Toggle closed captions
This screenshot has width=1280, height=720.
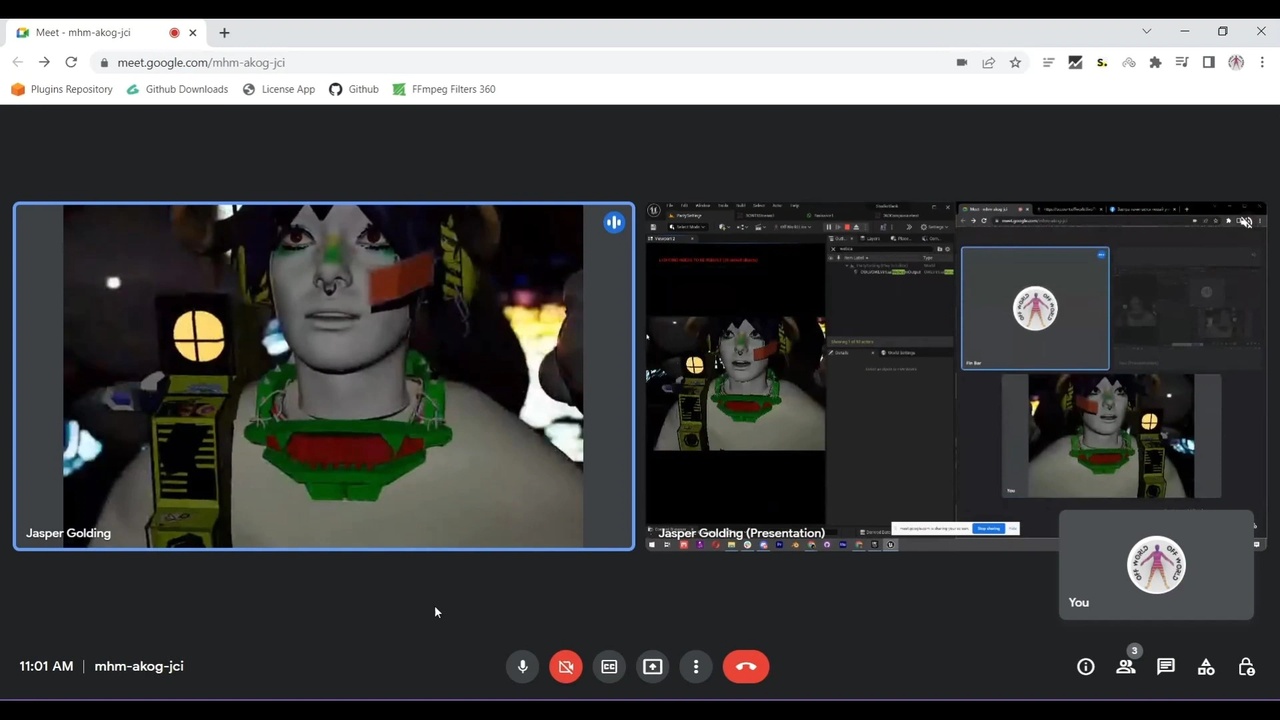[x=609, y=667]
